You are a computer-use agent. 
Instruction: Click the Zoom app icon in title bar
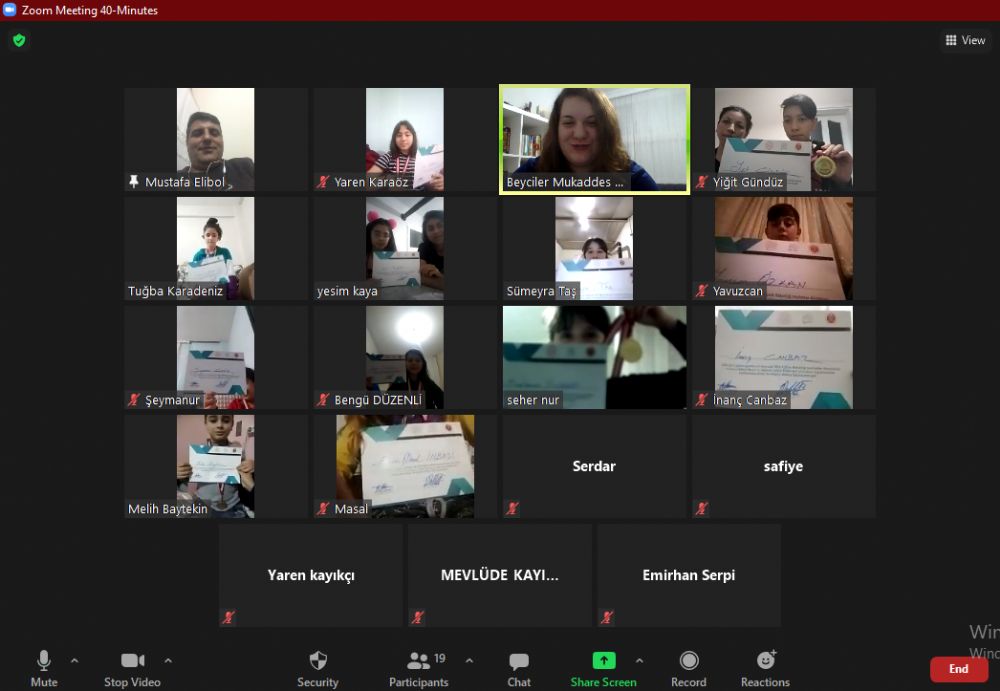pos(9,10)
